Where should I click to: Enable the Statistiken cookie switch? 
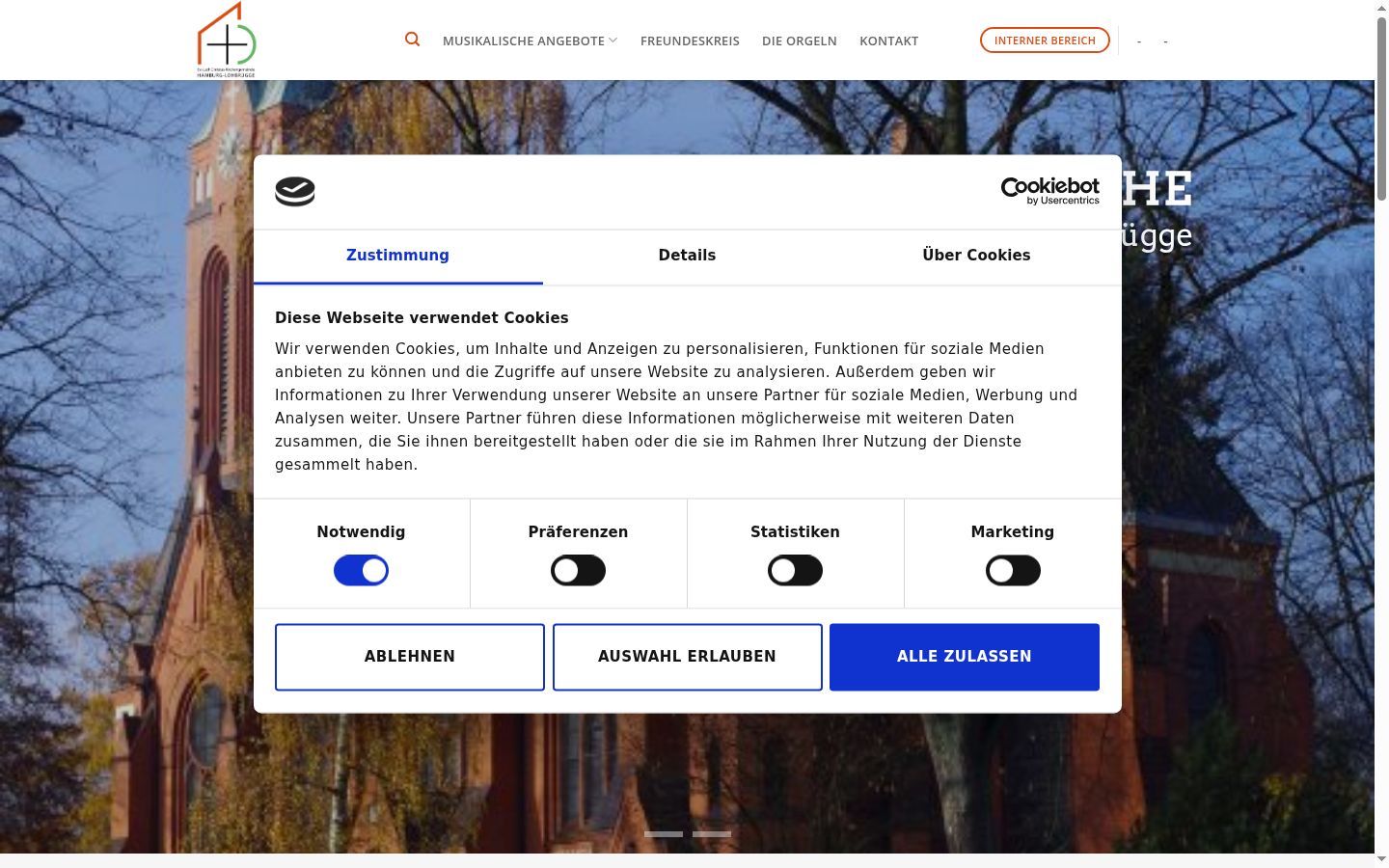(x=795, y=571)
